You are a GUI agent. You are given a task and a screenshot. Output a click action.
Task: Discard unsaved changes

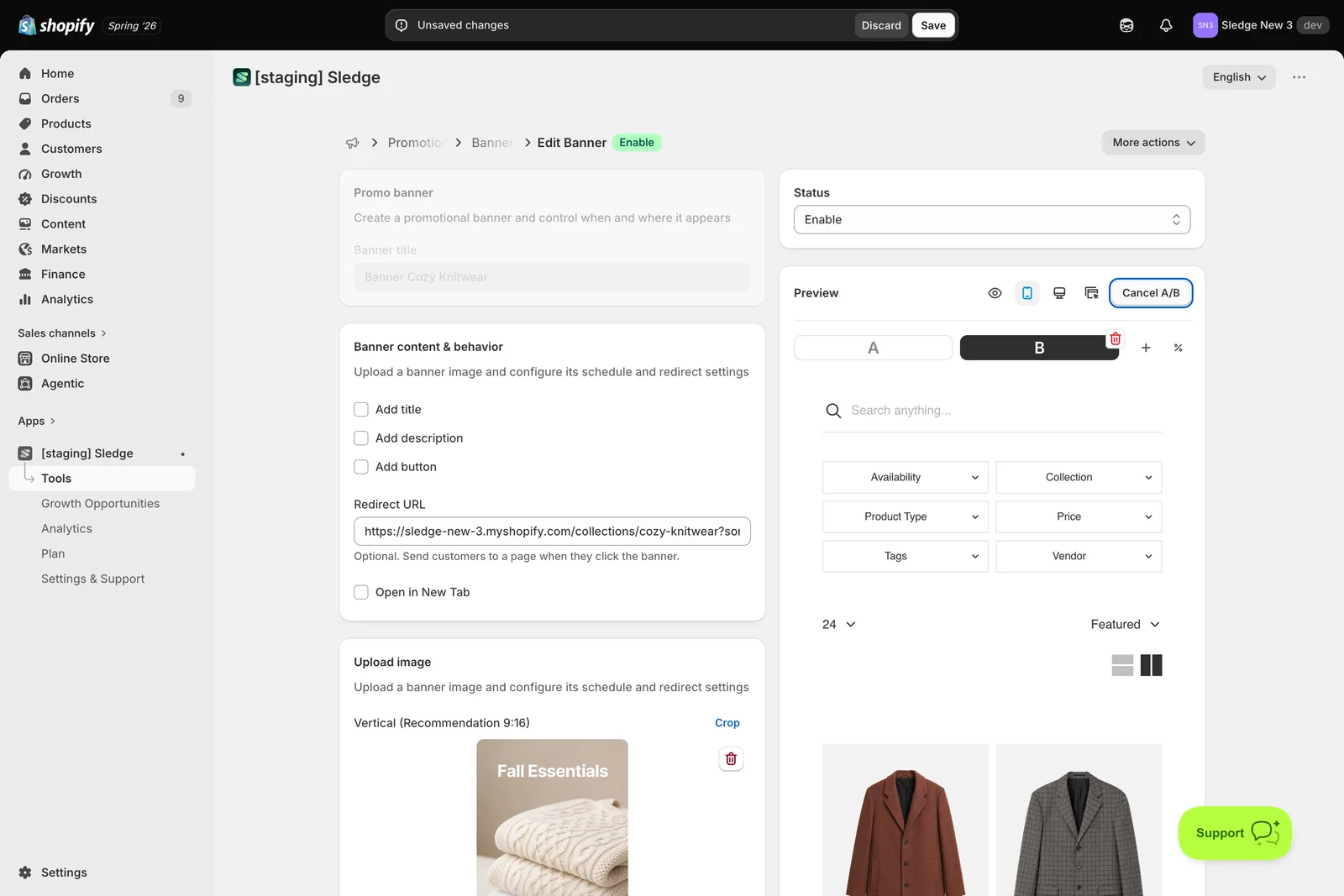point(881,25)
